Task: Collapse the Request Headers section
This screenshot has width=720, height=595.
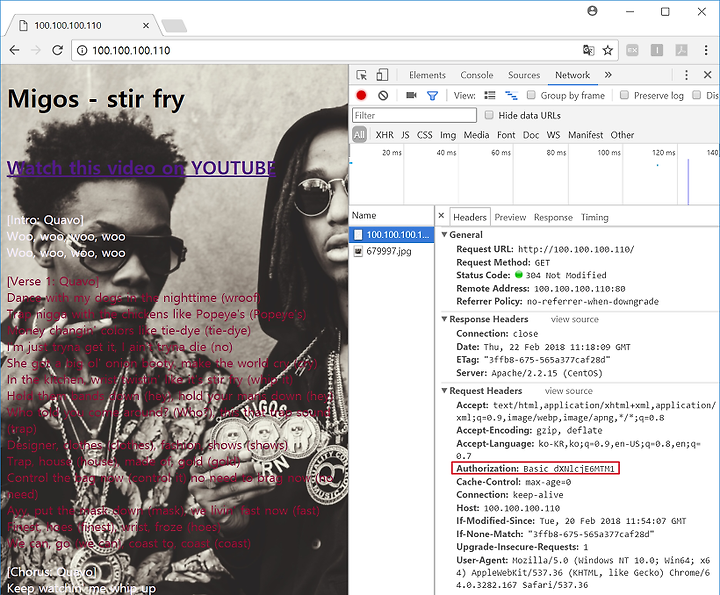Action: [x=444, y=391]
